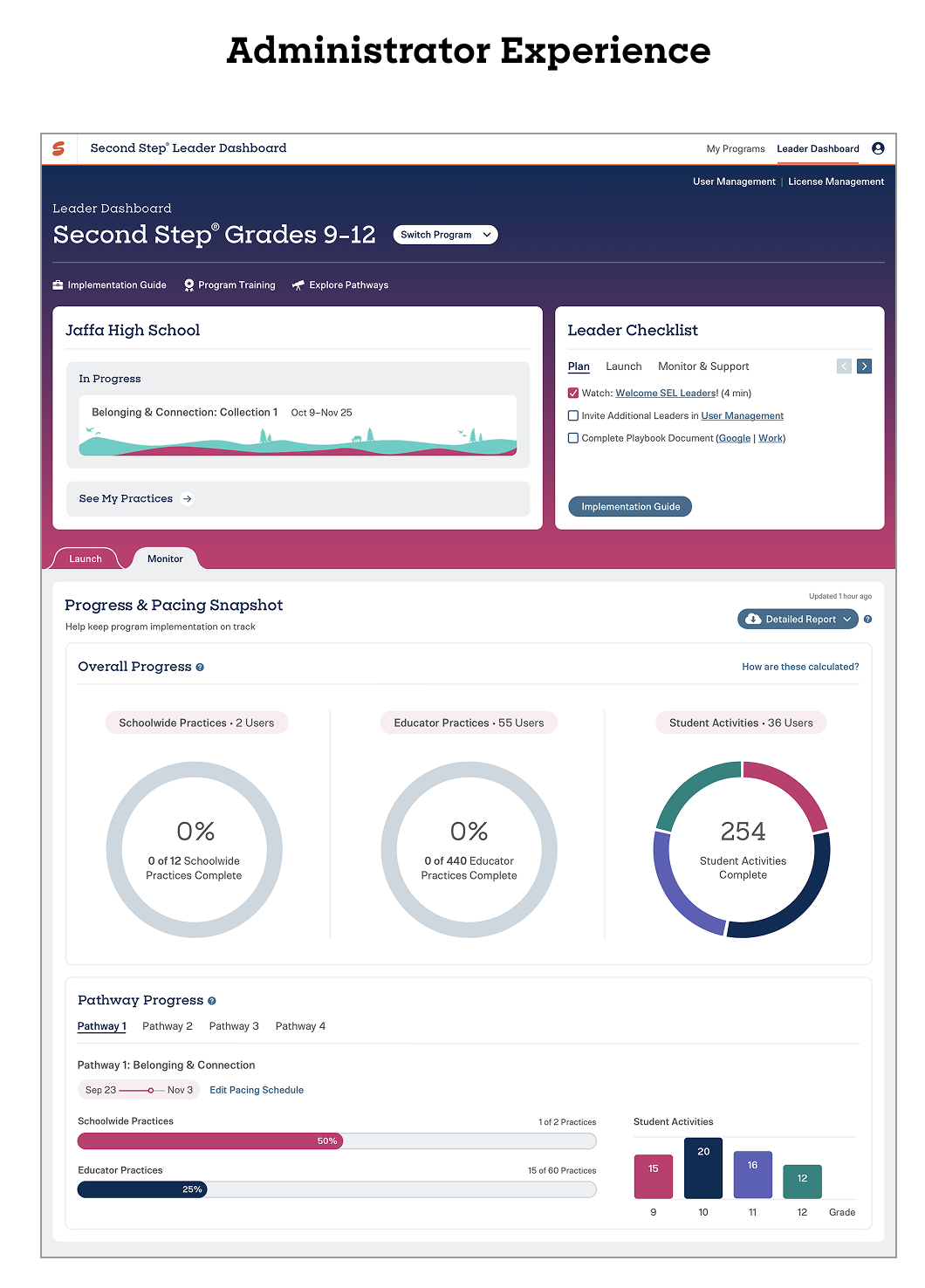Click the Student Activities • 36 Users pill
Viewport: 925px width, 1288px height.
tap(741, 723)
